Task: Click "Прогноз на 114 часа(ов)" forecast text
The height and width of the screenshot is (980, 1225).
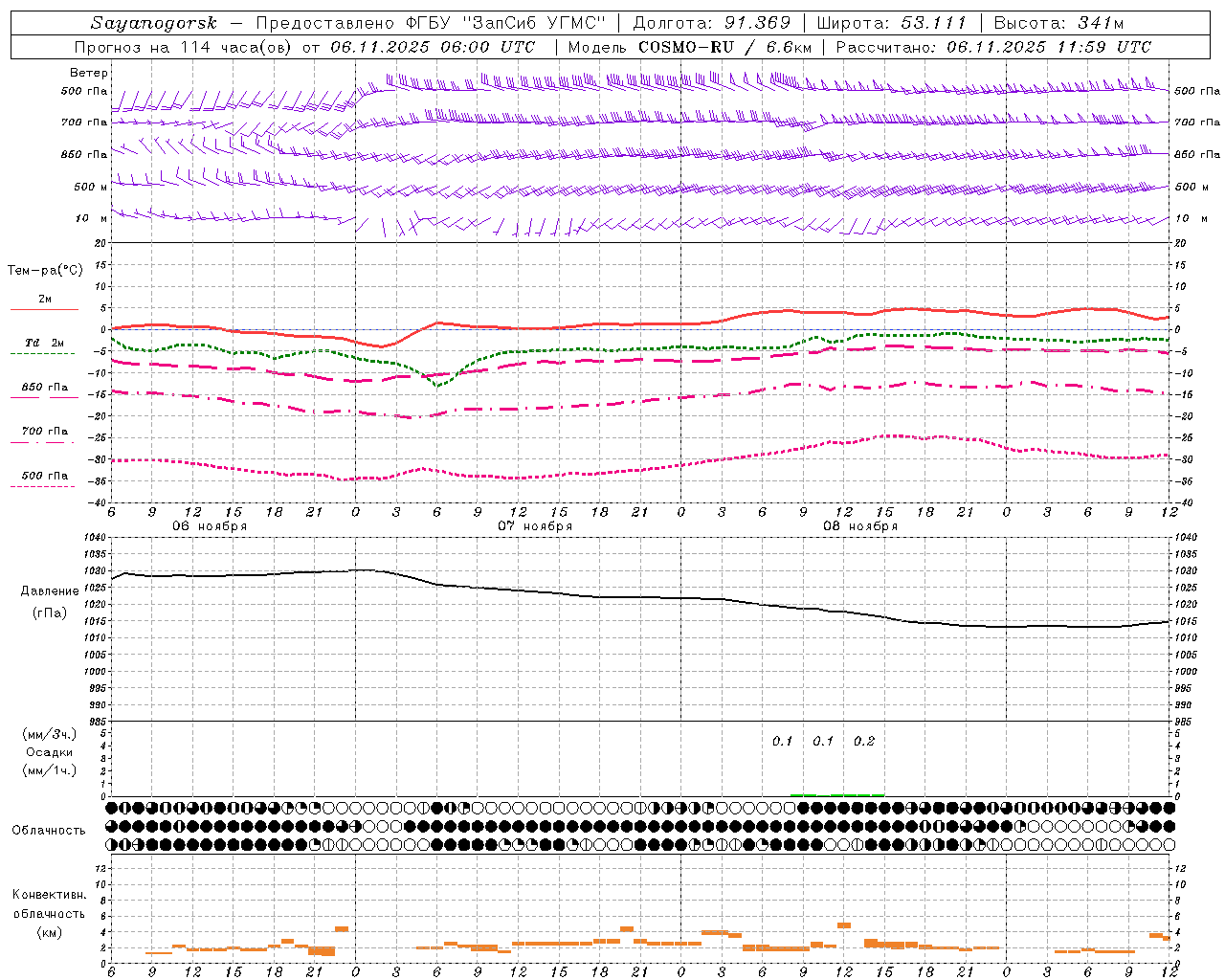Action: (184, 47)
